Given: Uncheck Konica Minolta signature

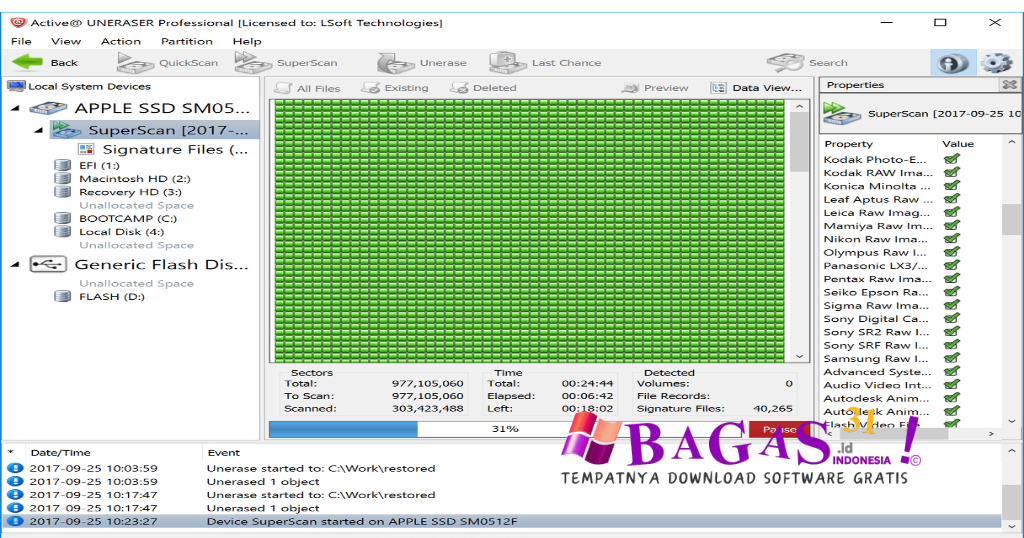Looking at the screenshot, I should [952, 185].
